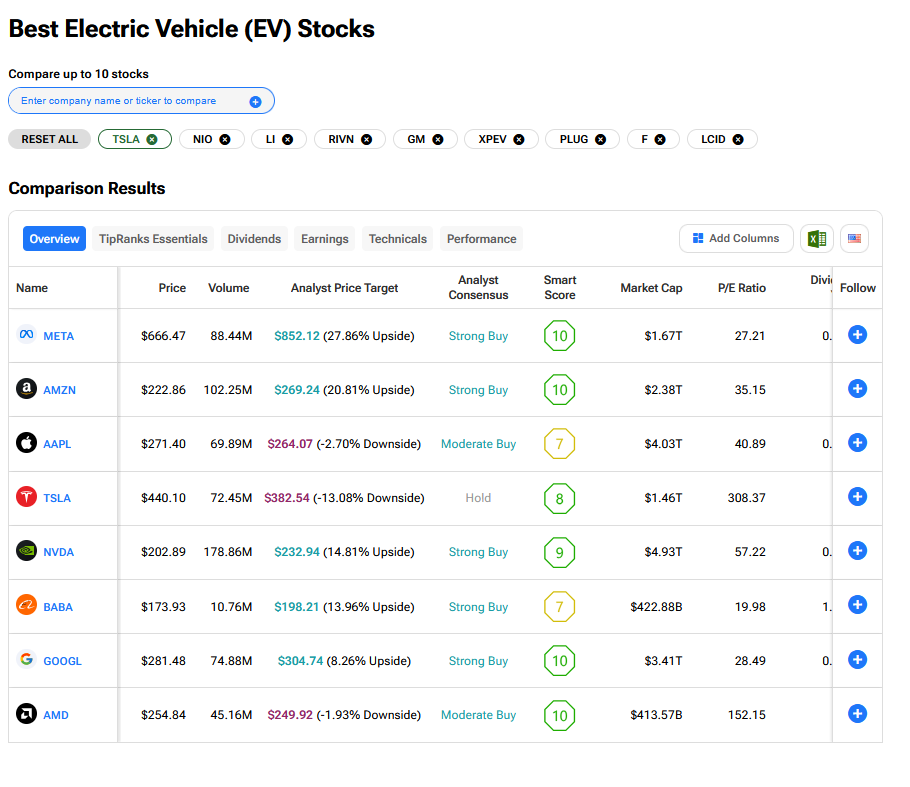Remove NIO chip with its x icon
Image resolution: width=910 pixels, height=787 pixels.
(x=225, y=139)
